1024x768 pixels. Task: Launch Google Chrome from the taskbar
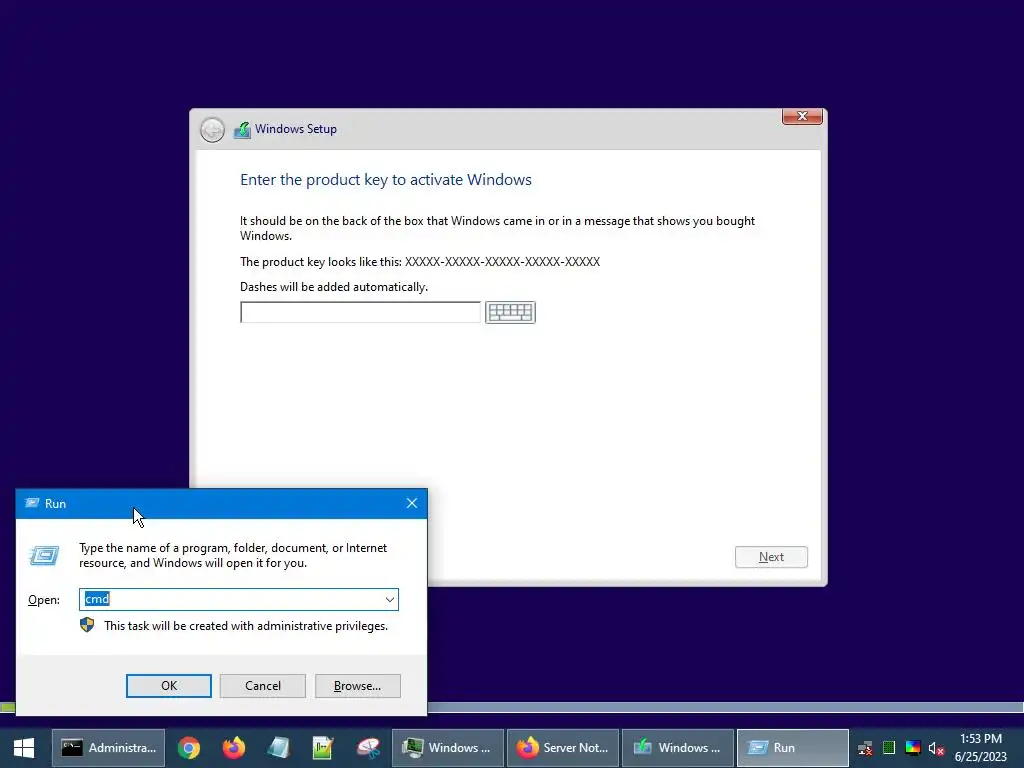[x=189, y=748]
